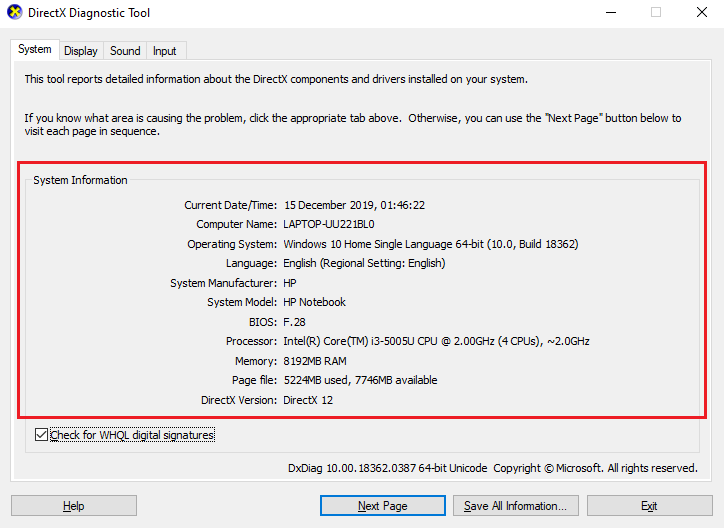The image size is (724, 528).
Task: Minimize the DirectX Diagnostic Tool window
Action: (x=611, y=12)
